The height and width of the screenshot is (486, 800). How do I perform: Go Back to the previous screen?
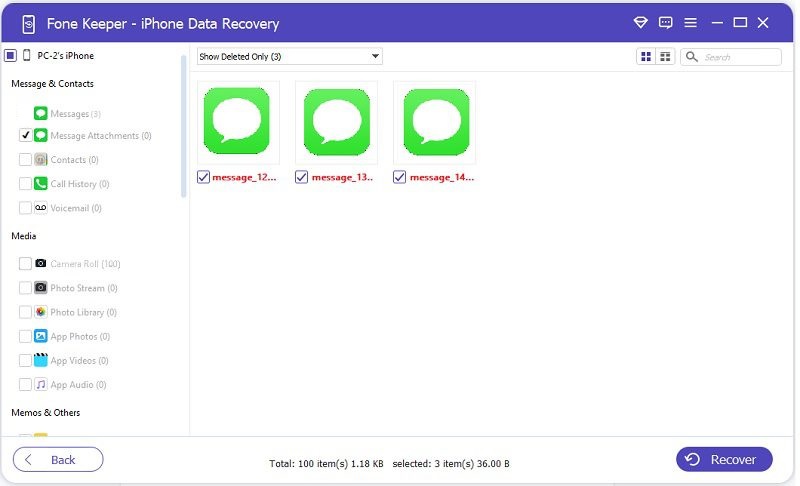pyautogui.click(x=58, y=460)
